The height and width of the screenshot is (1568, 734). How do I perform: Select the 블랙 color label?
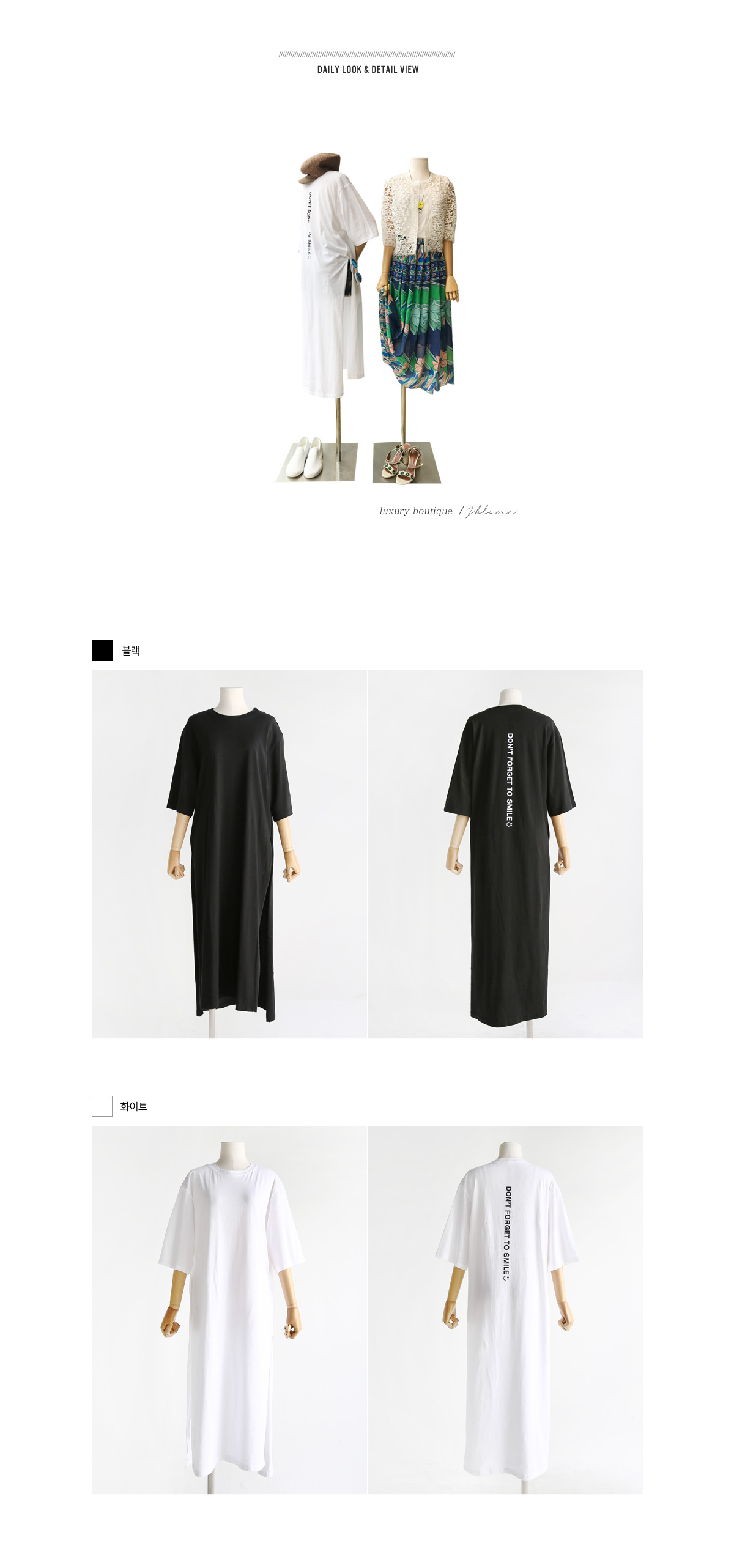coord(131,651)
